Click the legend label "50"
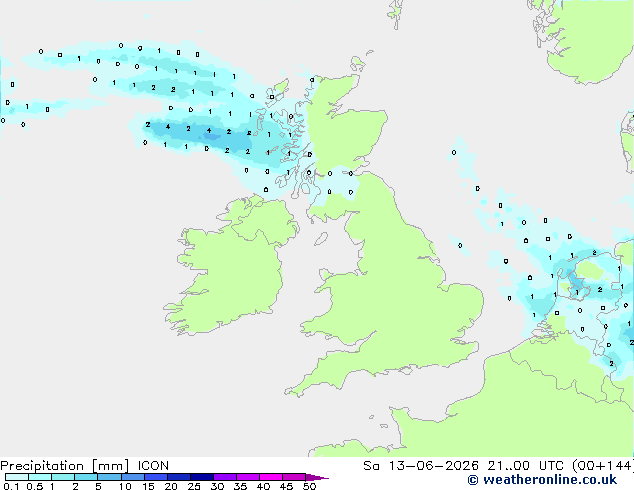Screen dimensions: 634x490 [309, 486]
